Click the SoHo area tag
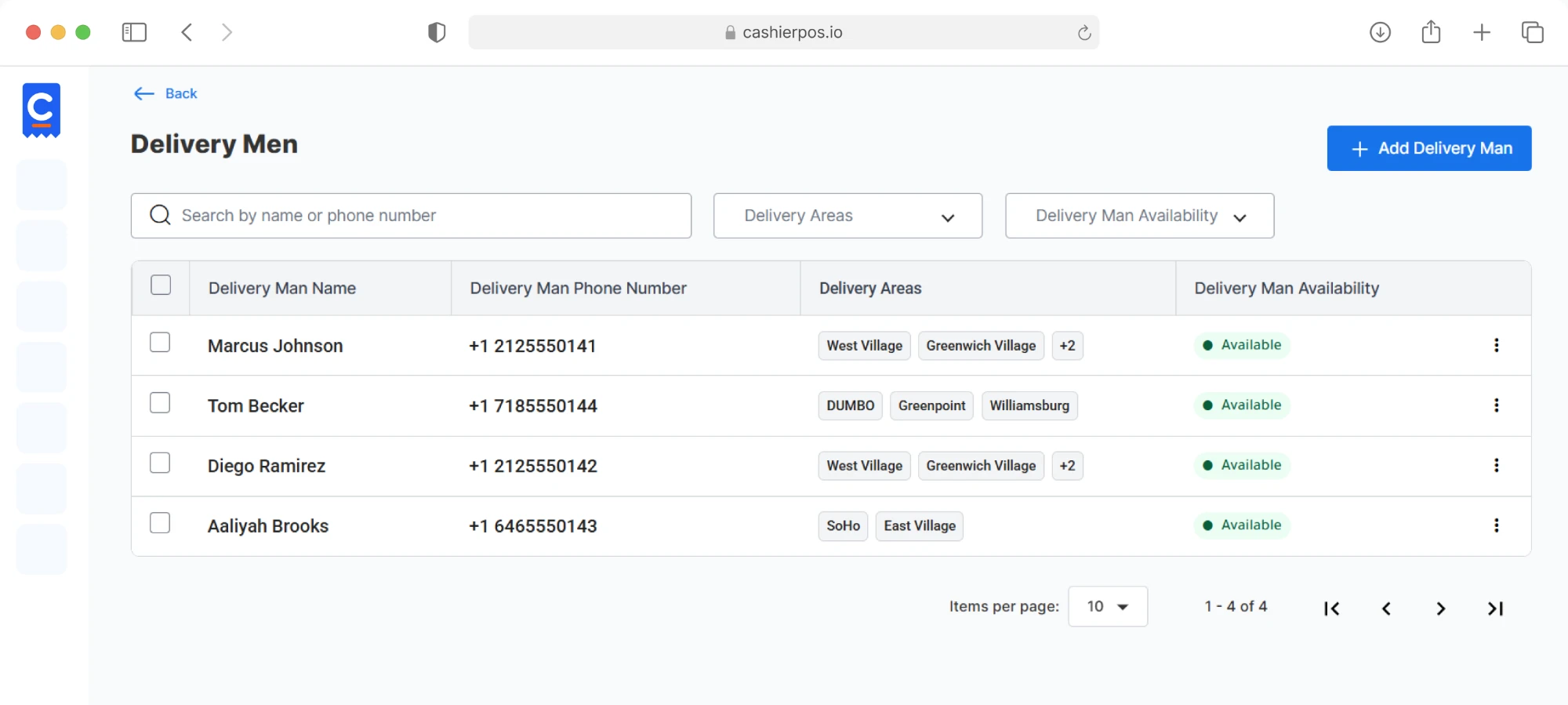The width and height of the screenshot is (1568, 705). tap(843, 526)
